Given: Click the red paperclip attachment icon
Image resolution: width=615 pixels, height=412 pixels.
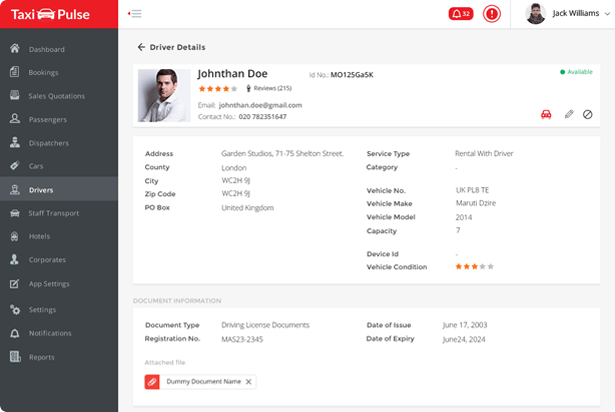Looking at the screenshot, I should (x=152, y=381).
